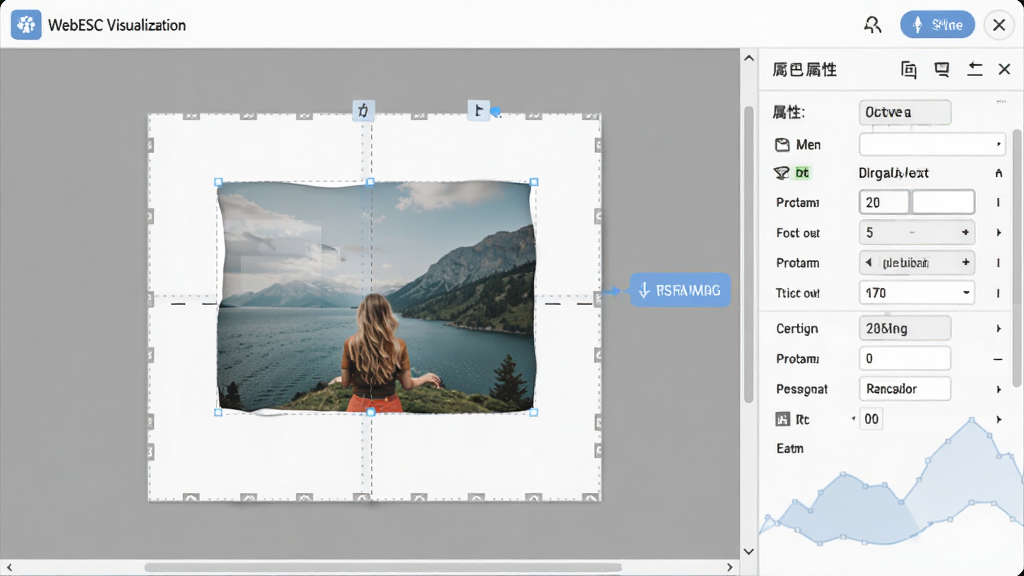
Task: Click the Protam field containing 20
Action: coord(884,202)
